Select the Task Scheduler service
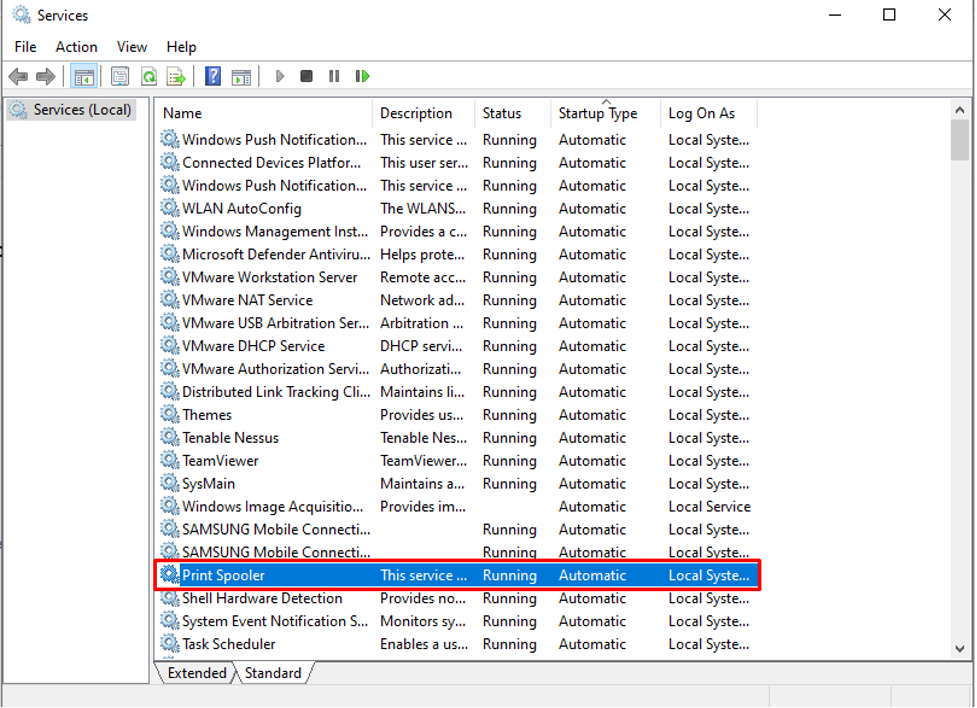The width and height of the screenshot is (977, 708). (x=457, y=644)
